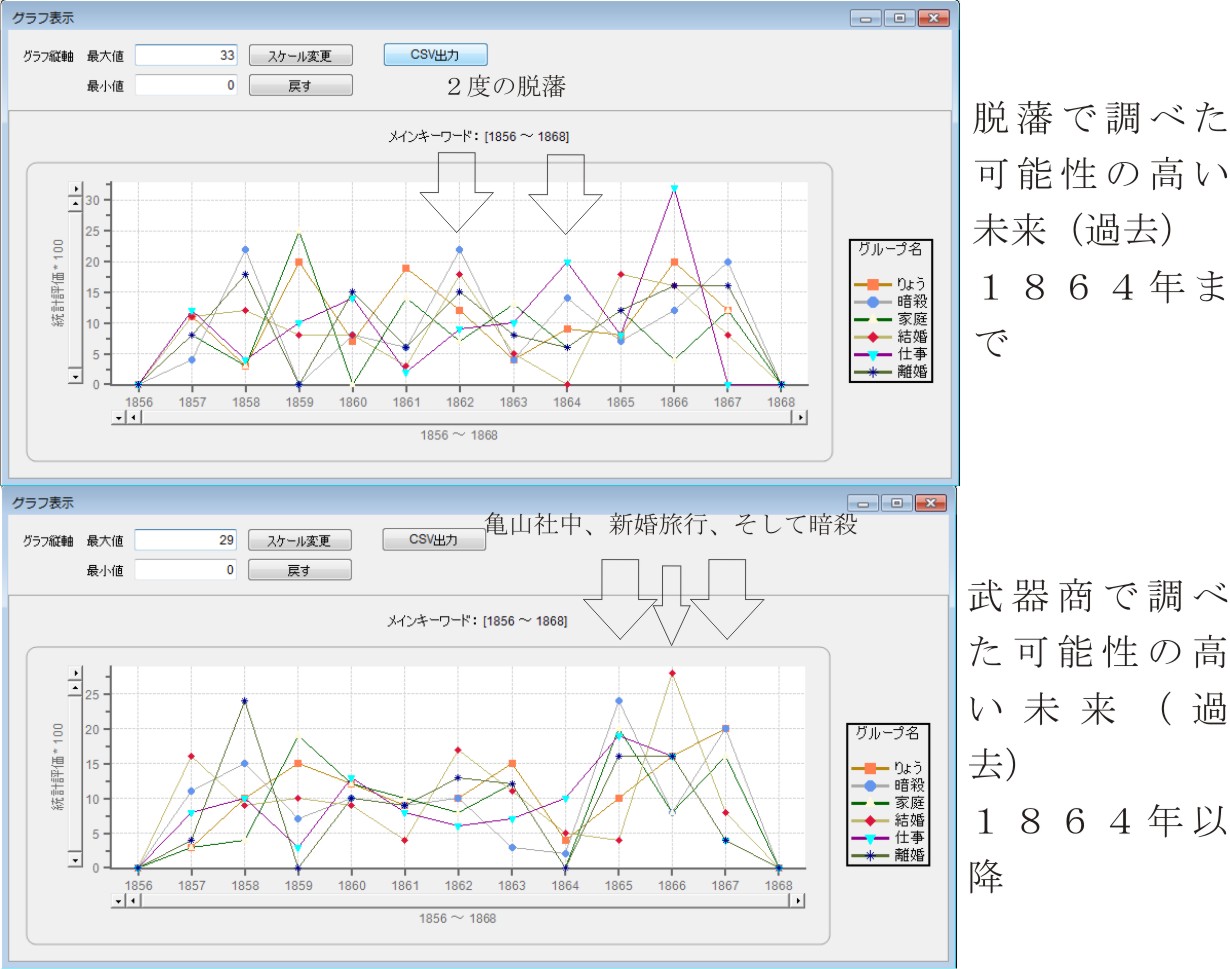Click down arrow on top chart's vertical scrollbar
1230x969 pixels.
click(75, 376)
